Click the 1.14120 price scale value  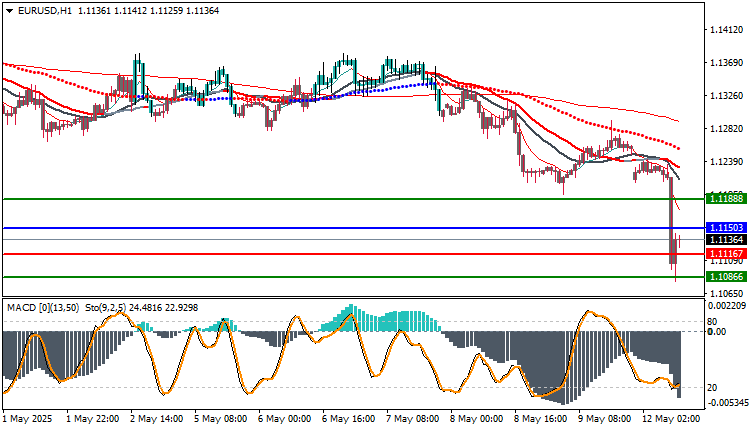727,30
